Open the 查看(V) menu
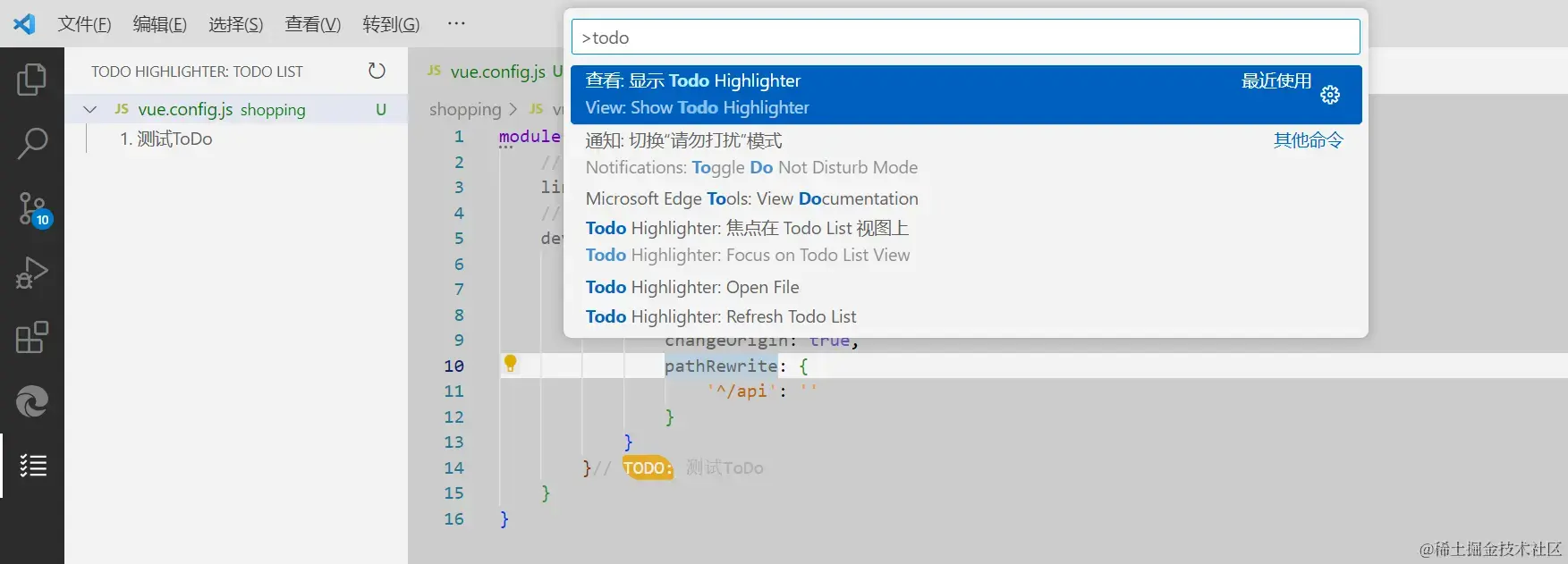This screenshot has height=564, width=1568. 312,24
